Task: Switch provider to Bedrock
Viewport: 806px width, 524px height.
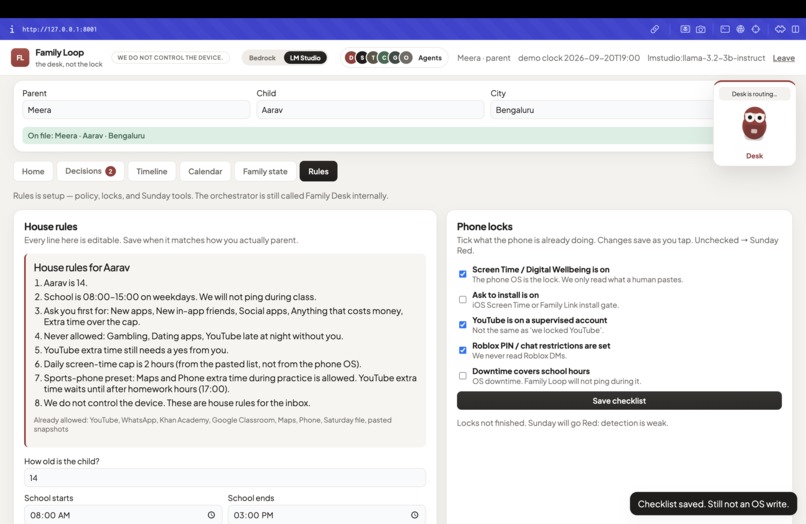Action: pyautogui.click(x=262, y=58)
